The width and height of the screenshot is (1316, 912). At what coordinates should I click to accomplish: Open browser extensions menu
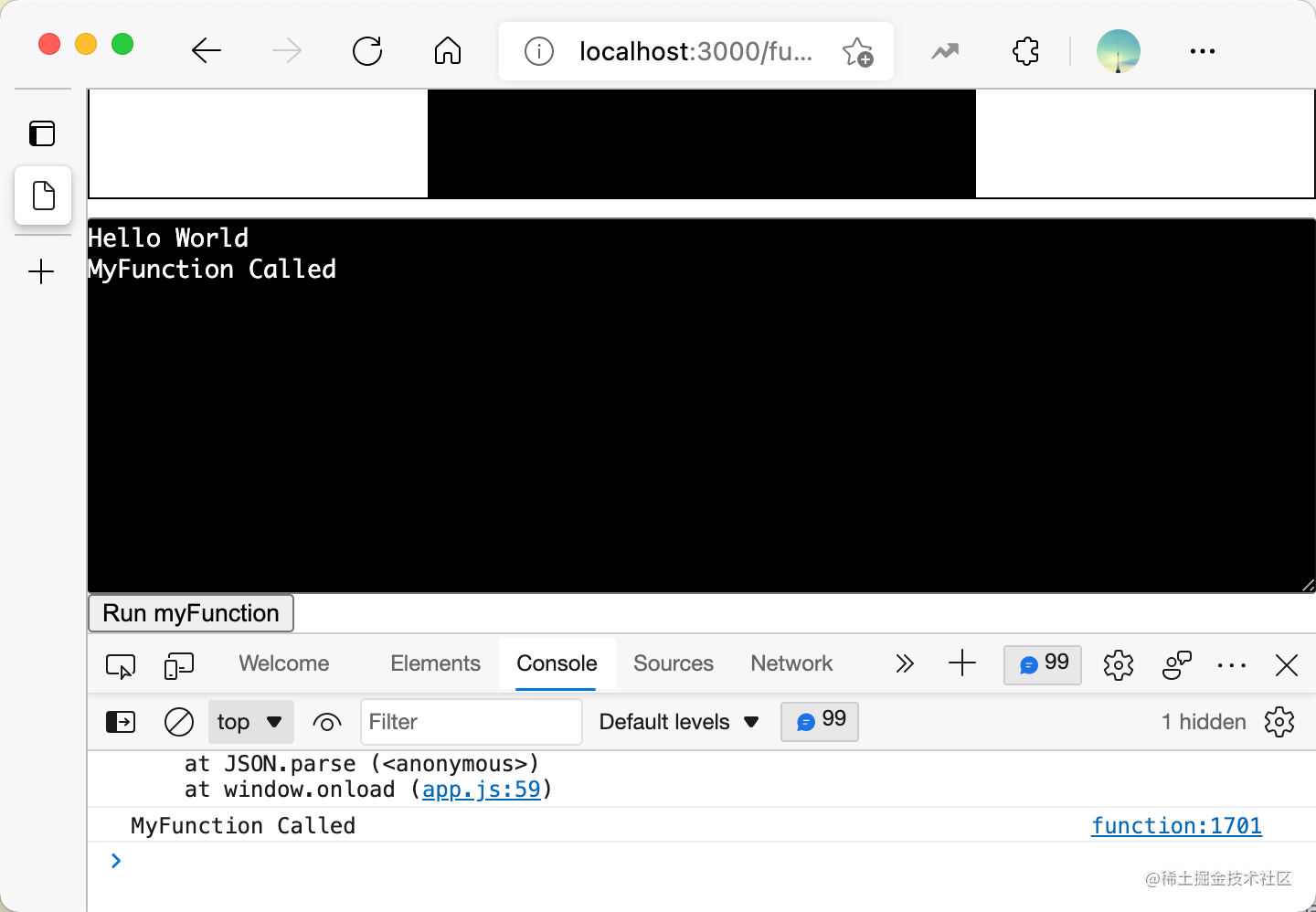click(1026, 51)
